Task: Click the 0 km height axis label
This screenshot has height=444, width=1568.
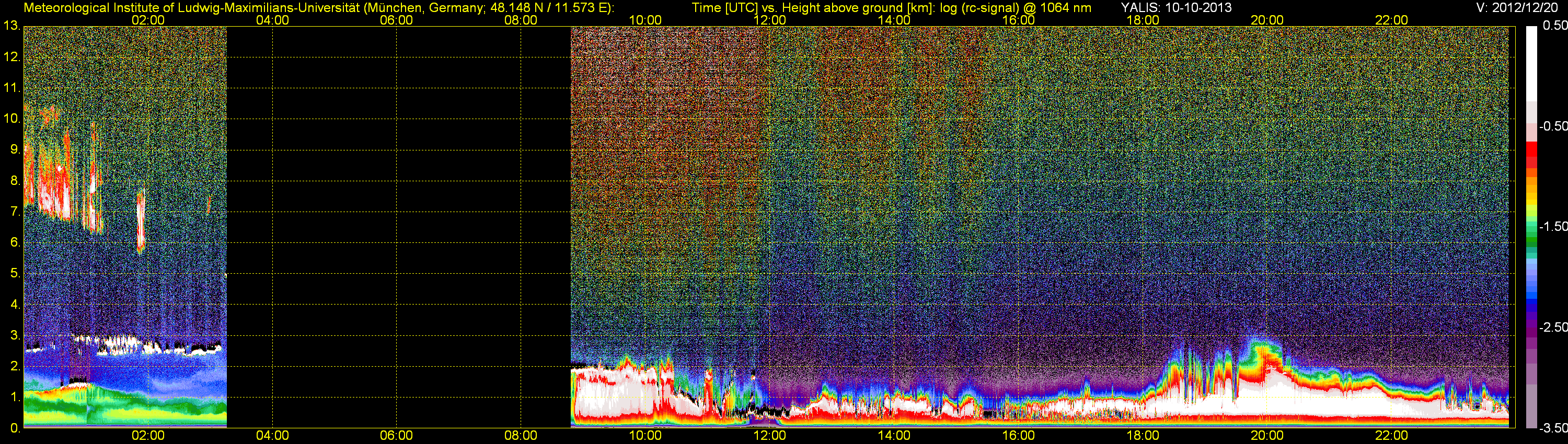Action: [x=15, y=428]
